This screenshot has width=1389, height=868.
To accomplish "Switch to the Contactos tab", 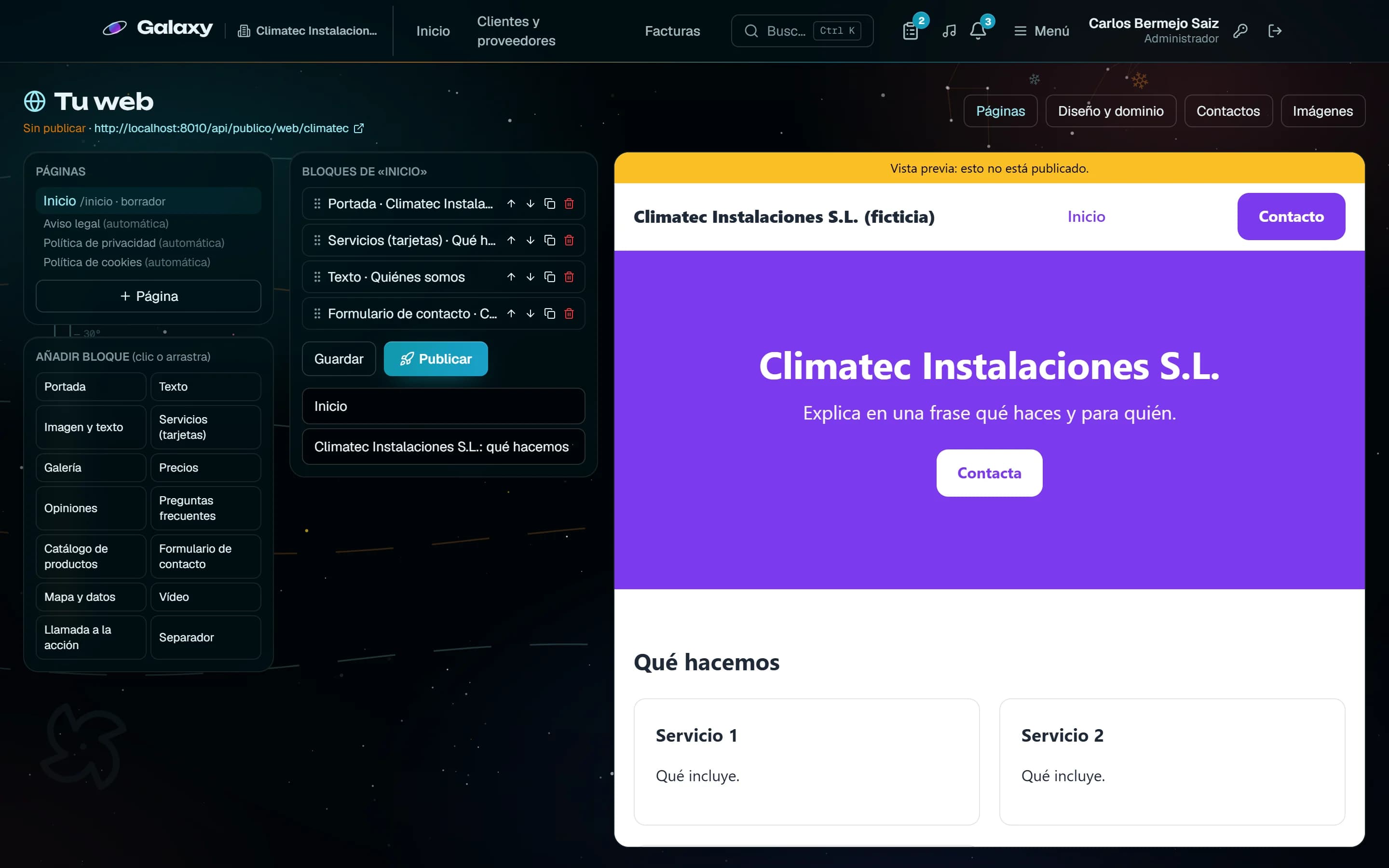I will point(1228,111).
